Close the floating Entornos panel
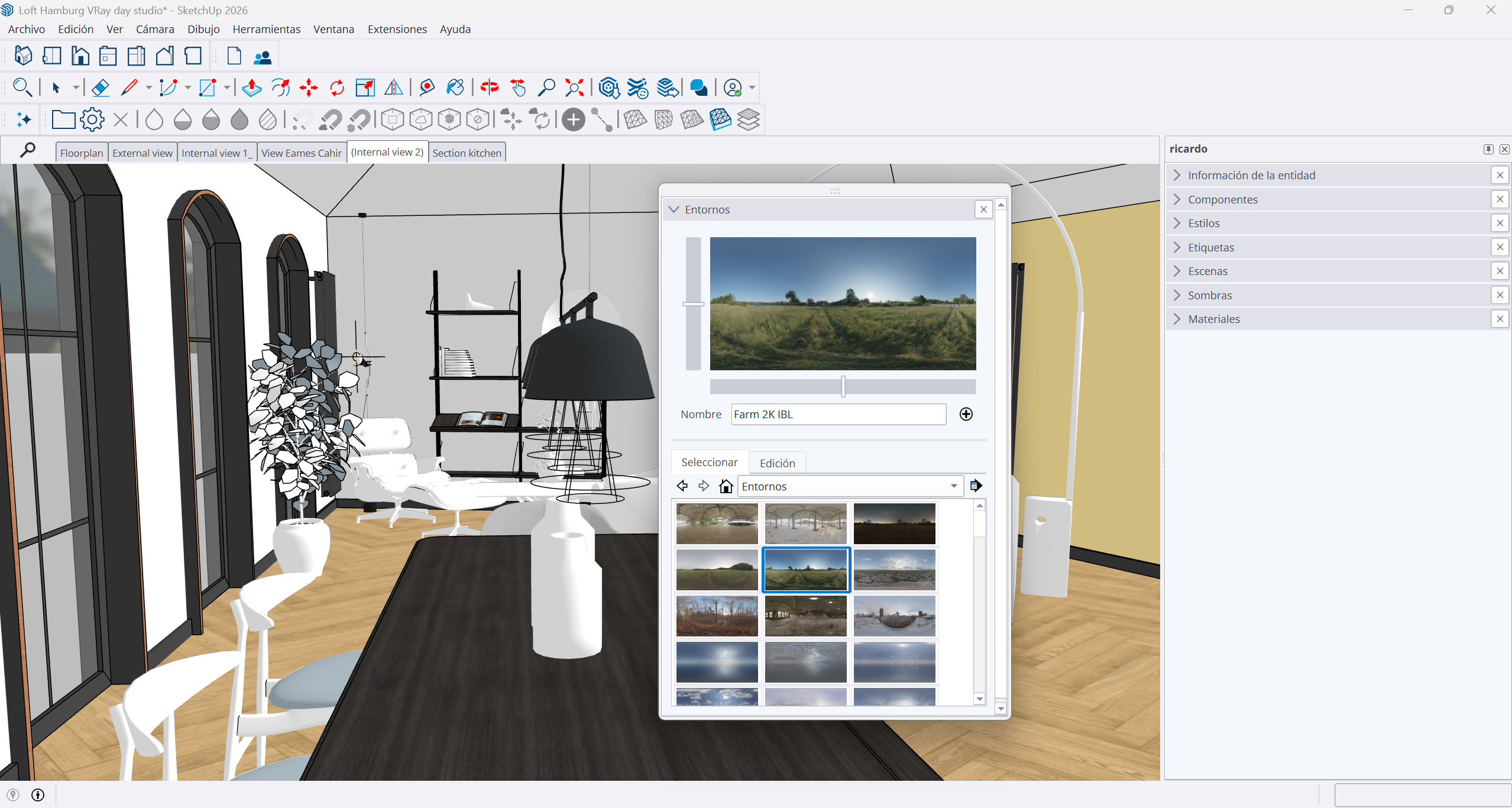This screenshot has width=1512, height=808. [983, 209]
